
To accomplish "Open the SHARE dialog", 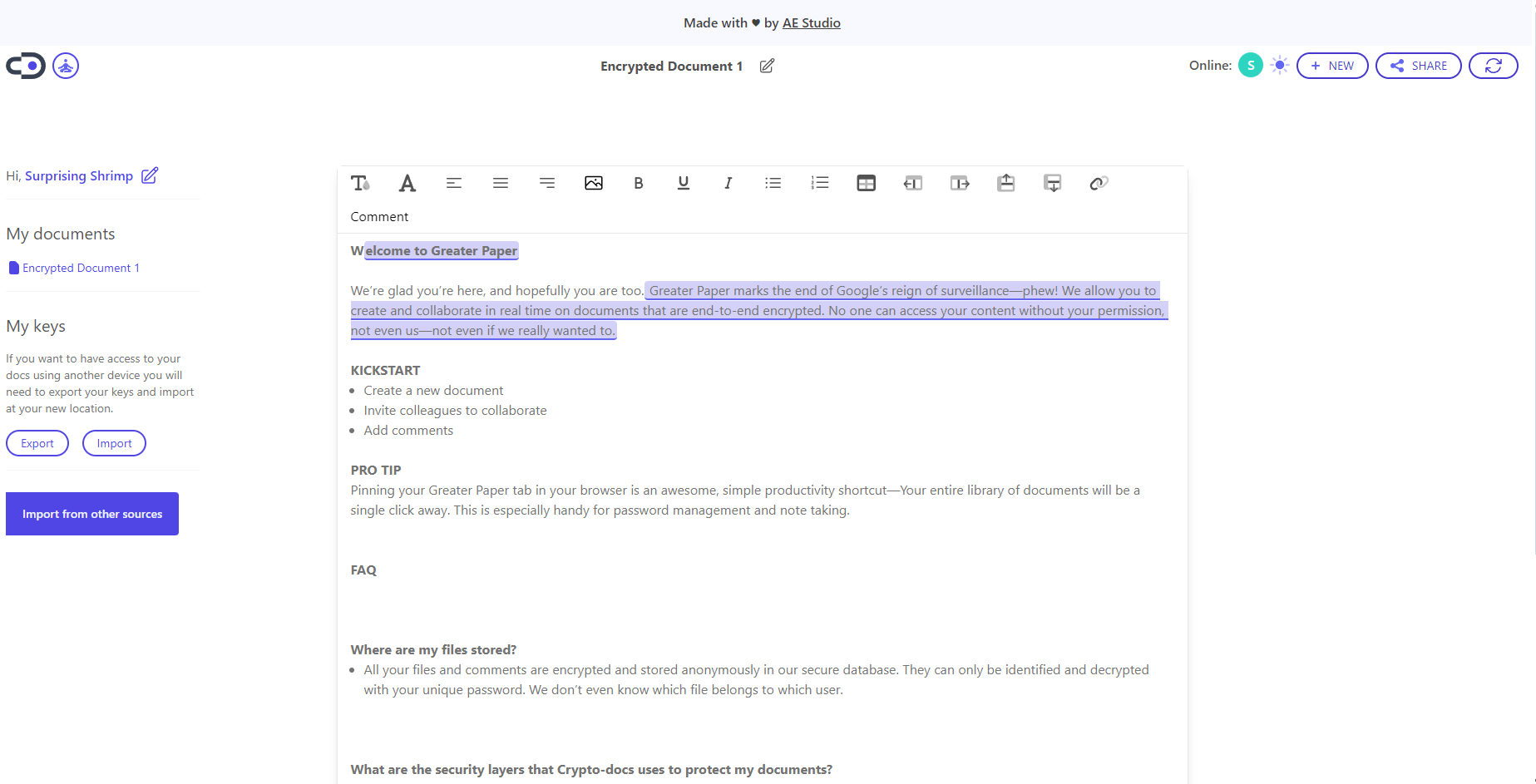I will [1419, 66].
